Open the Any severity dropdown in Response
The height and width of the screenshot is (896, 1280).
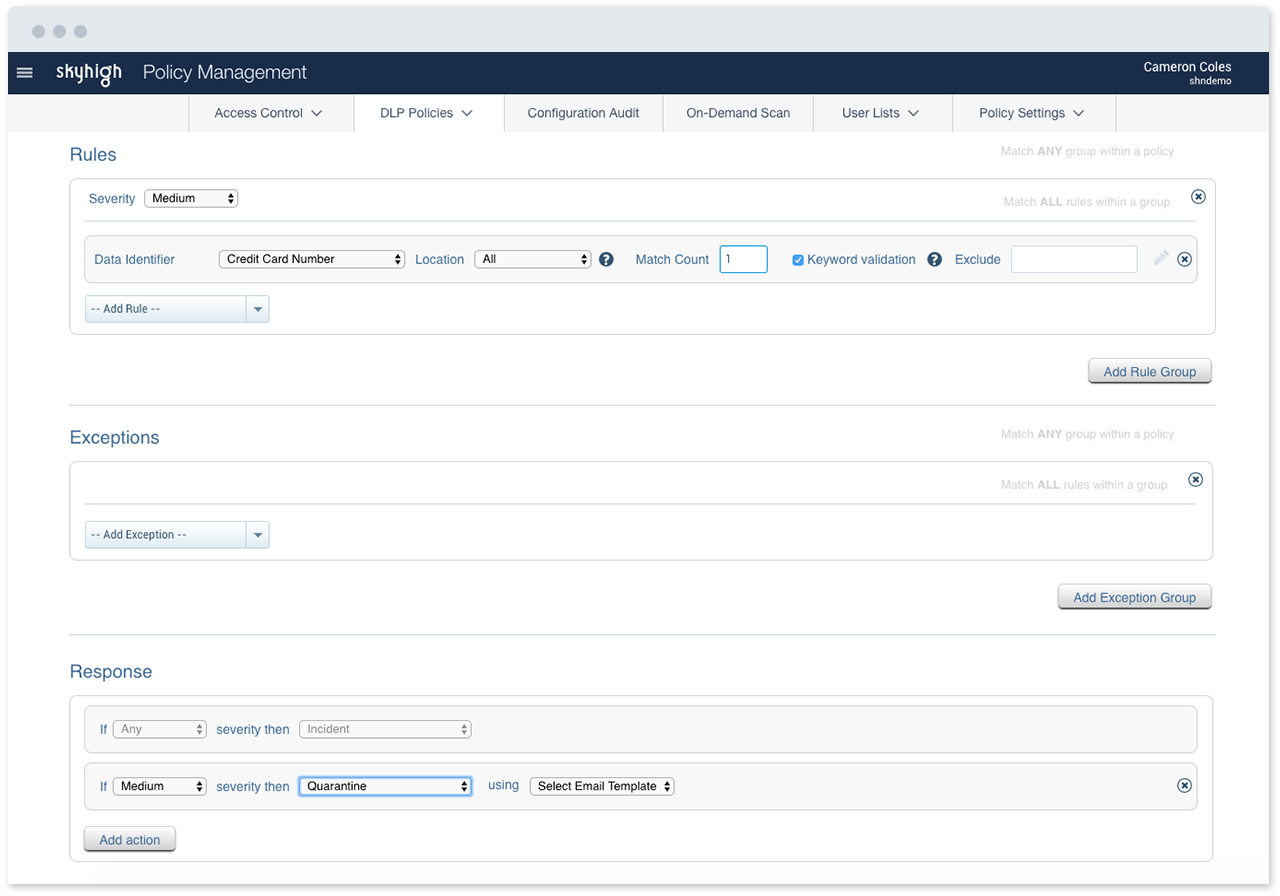coord(160,729)
